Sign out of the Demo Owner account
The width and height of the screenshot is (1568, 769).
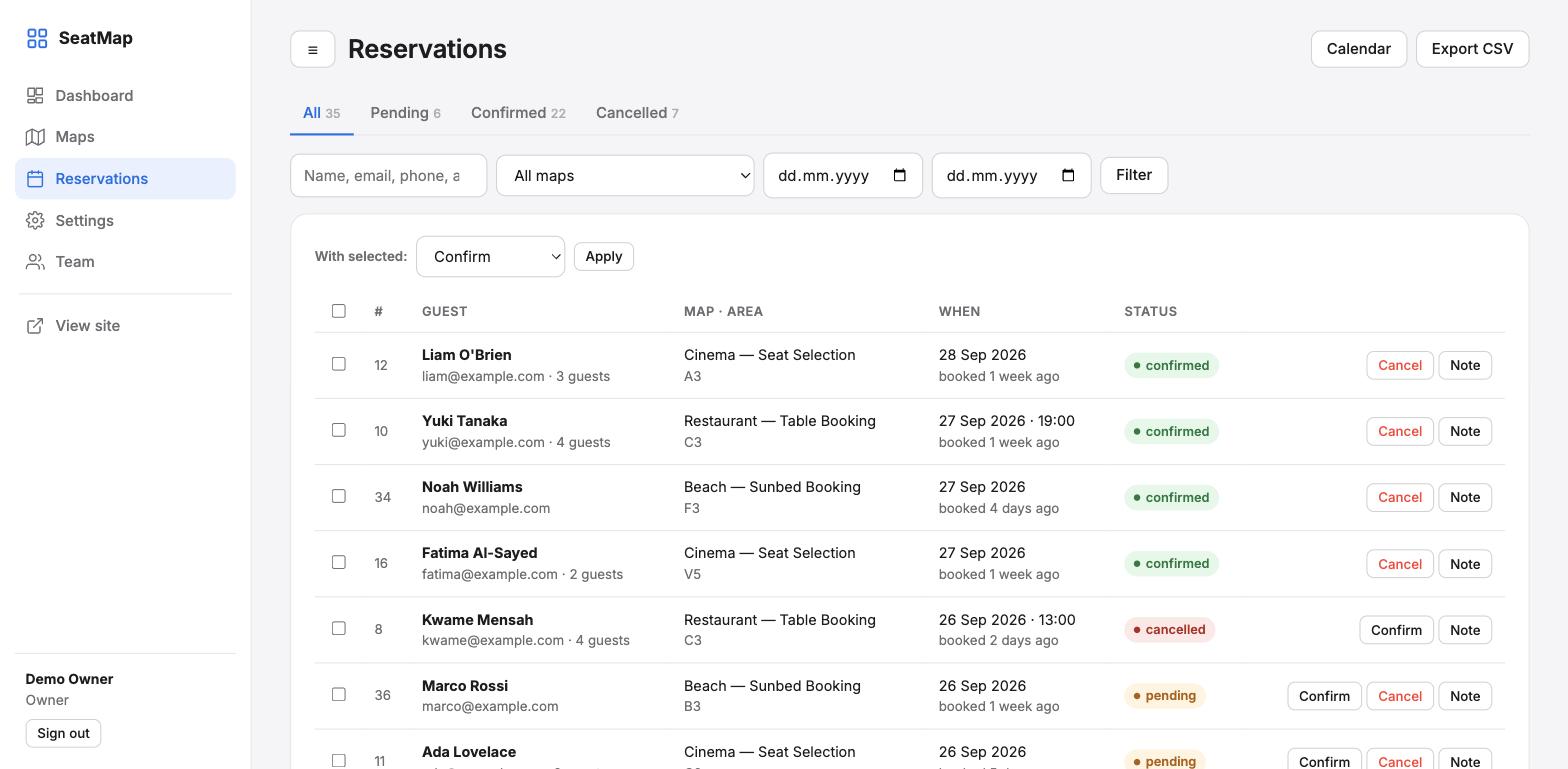point(63,733)
